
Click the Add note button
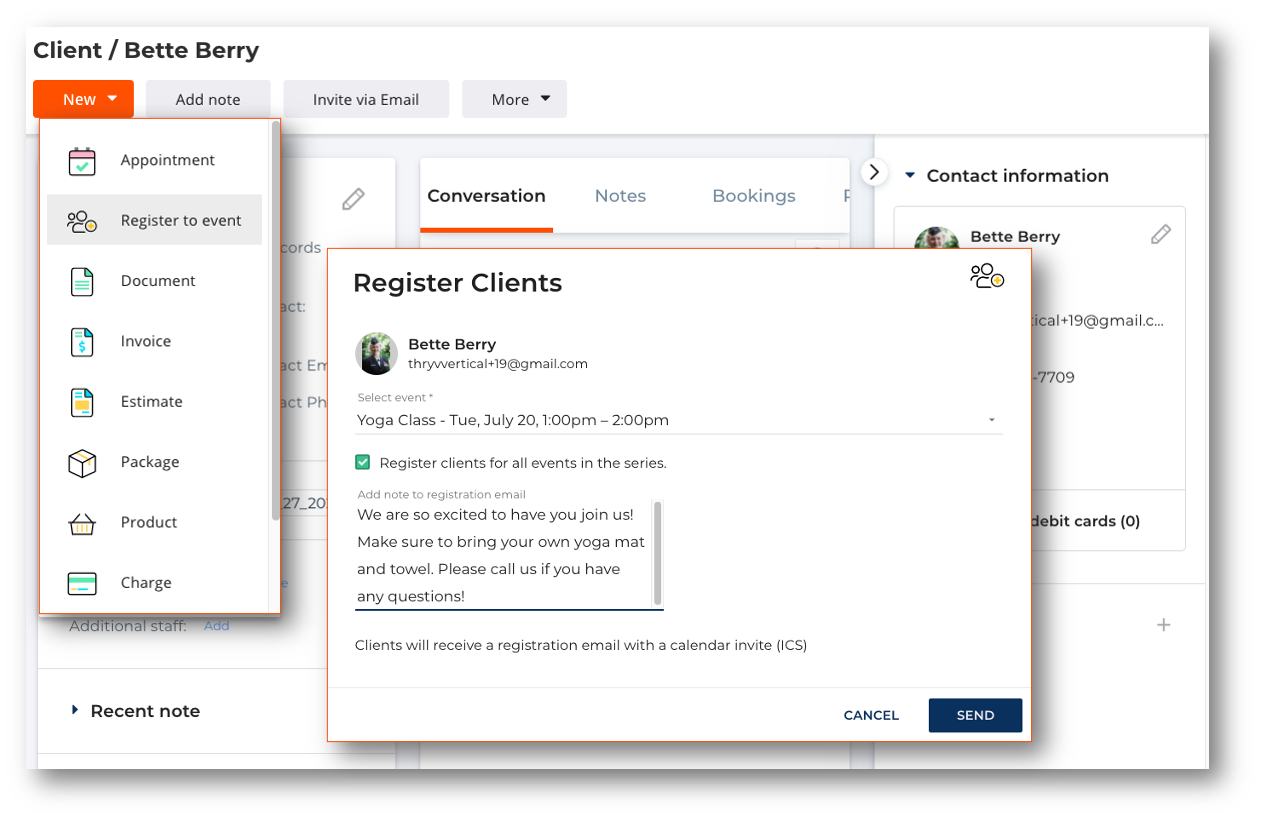(x=208, y=99)
